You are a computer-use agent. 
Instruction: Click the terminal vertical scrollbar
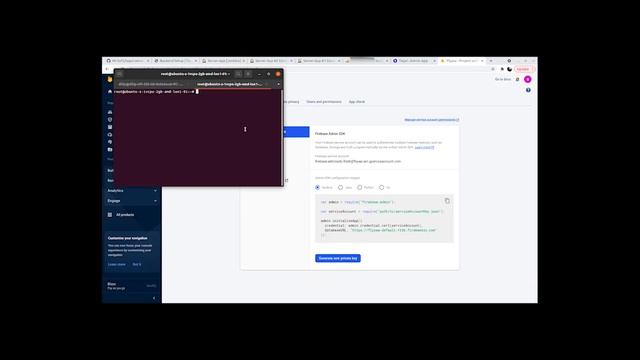(282, 137)
